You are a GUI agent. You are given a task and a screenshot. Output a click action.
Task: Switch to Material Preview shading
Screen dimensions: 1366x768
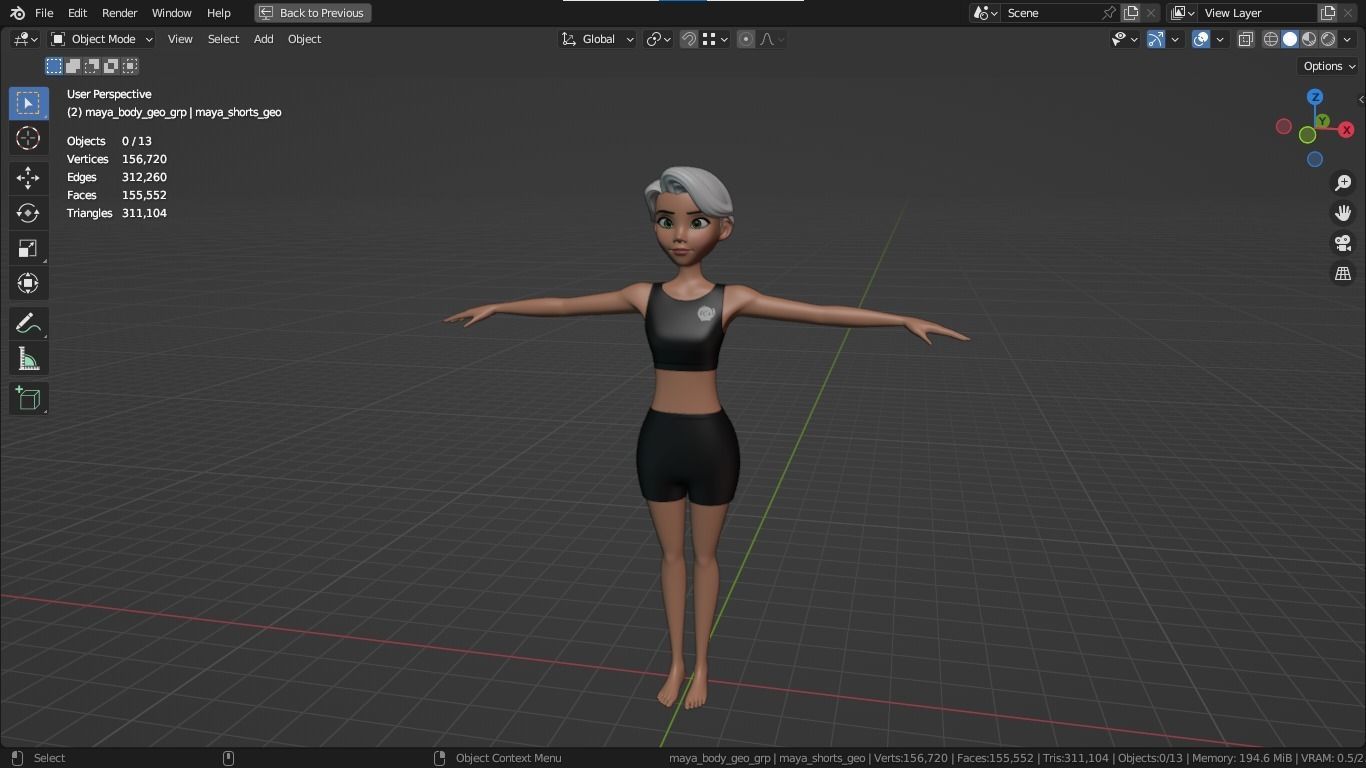[1309, 39]
